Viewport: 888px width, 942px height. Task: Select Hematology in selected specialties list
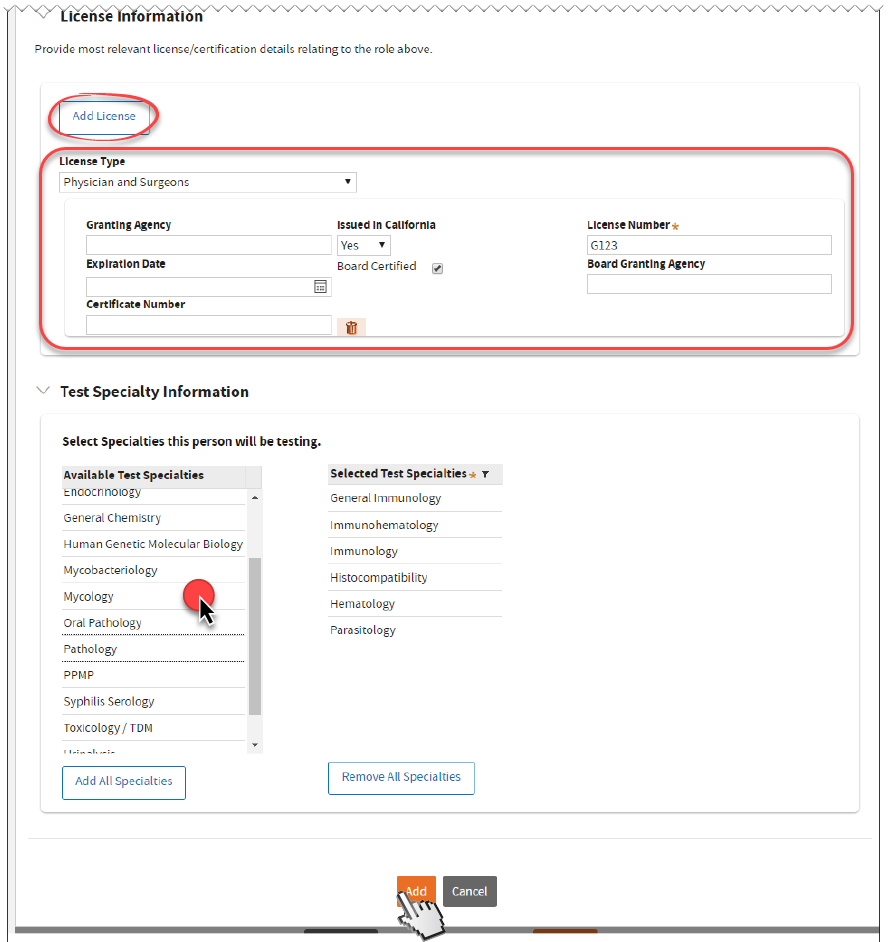tap(362, 604)
